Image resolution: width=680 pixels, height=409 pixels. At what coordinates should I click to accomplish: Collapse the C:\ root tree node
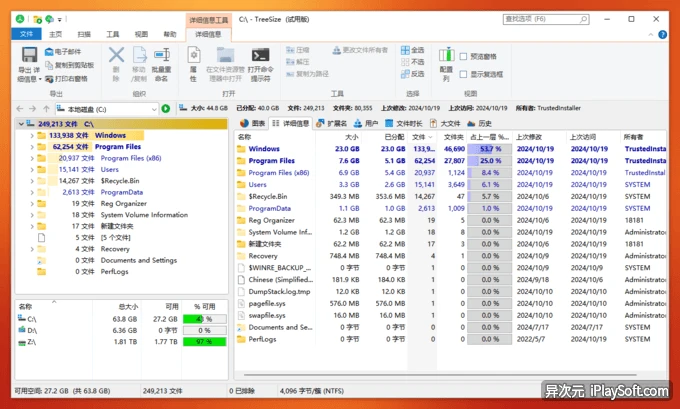[21, 124]
